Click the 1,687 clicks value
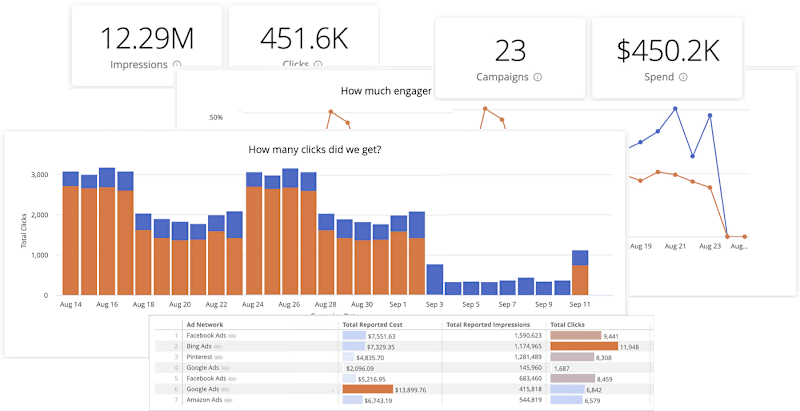The width and height of the screenshot is (800, 411). tap(562, 368)
